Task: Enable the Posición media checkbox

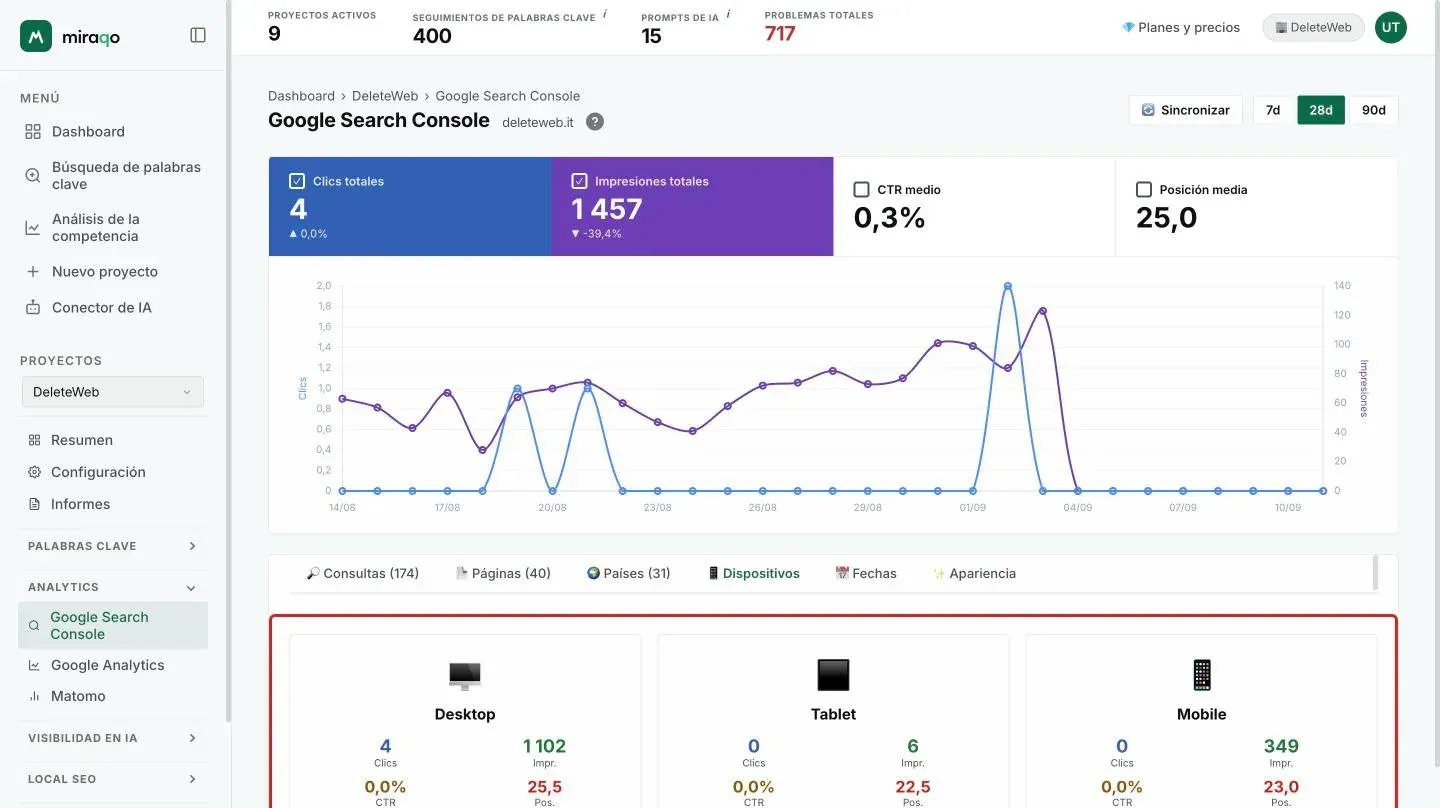Action: click(1144, 189)
